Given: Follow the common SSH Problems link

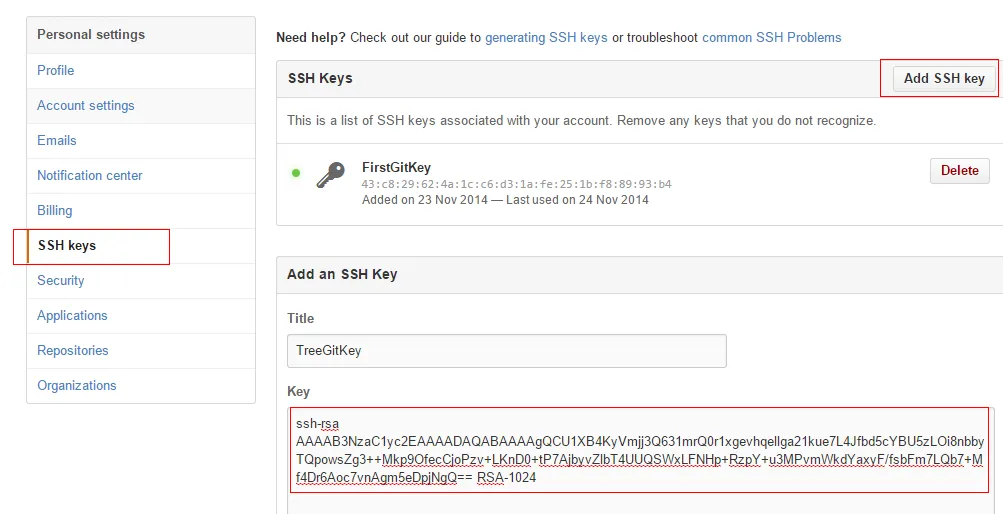Looking at the screenshot, I should tap(771, 38).
